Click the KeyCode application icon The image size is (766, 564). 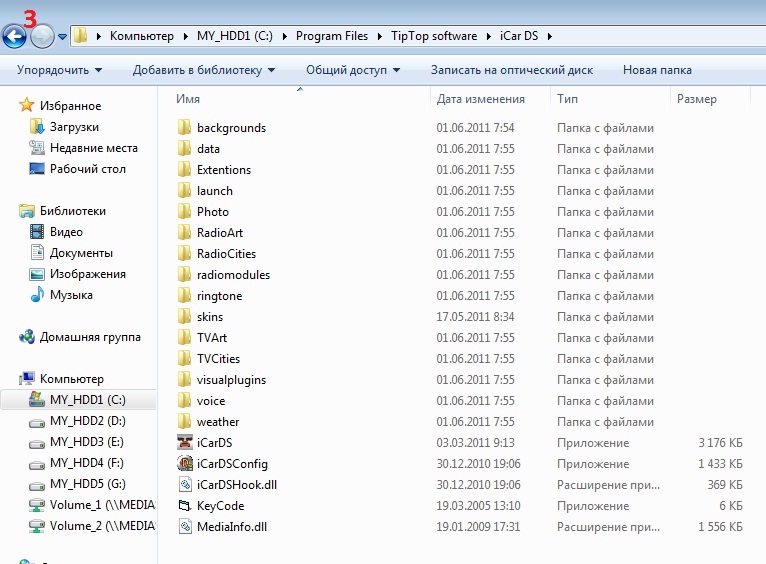[x=184, y=506]
